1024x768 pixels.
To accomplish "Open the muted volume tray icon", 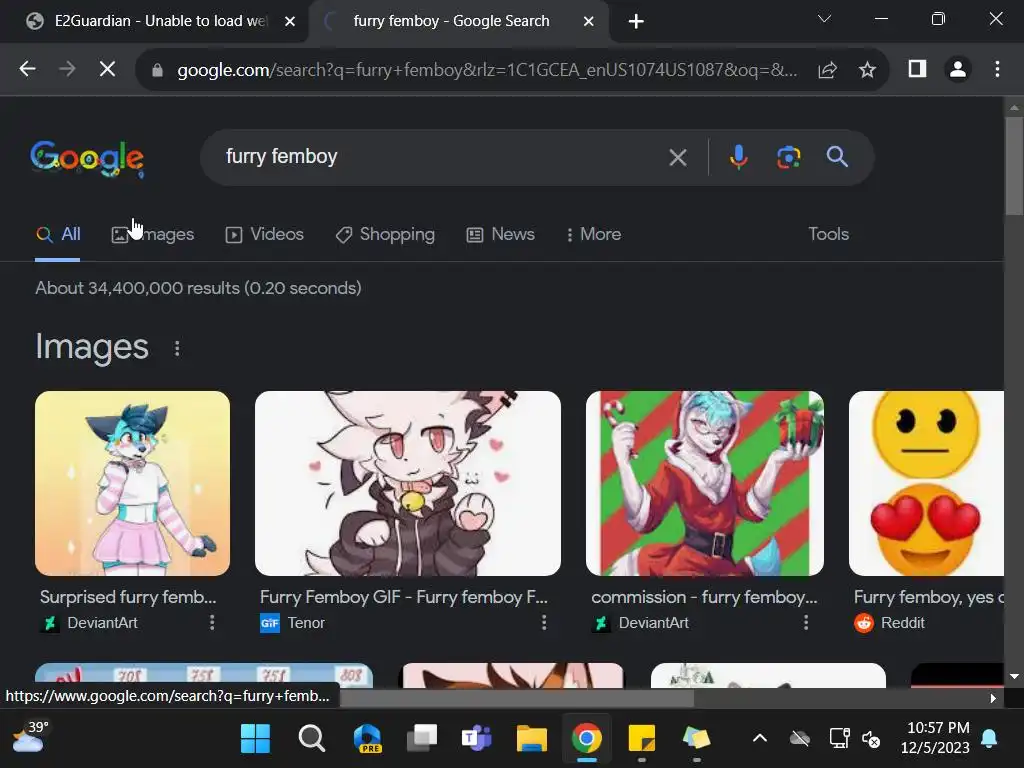I will coord(871,739).
